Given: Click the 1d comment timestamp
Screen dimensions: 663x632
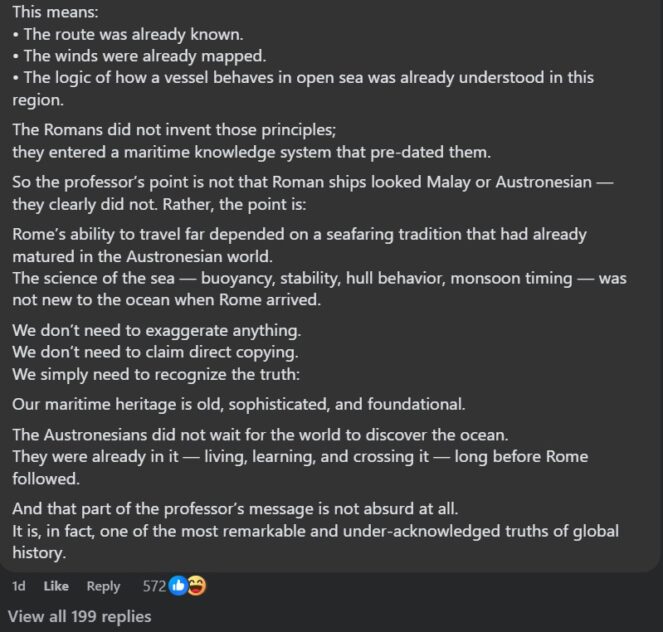Looking at the screenshot, I should click(19, 587).
